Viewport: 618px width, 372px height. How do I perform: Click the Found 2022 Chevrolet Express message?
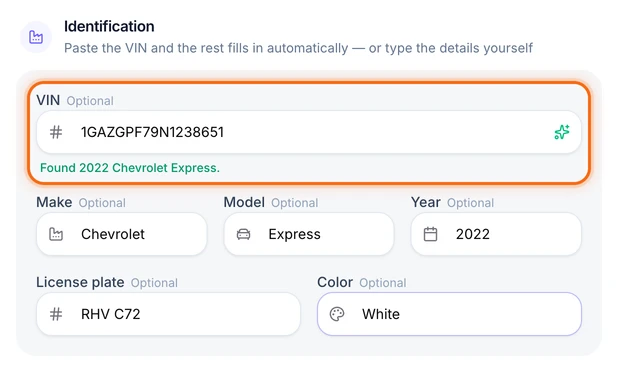pos(130,168)
